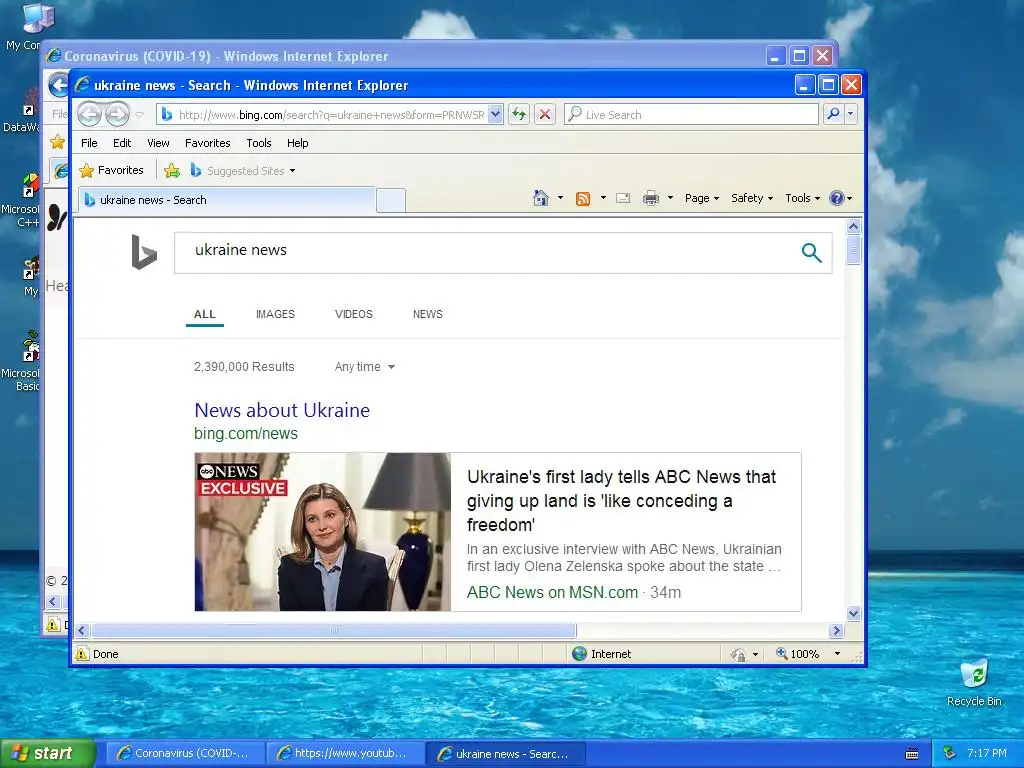Image resolution: width=1024 pixels, height=768 pixels.
Task: Click the 100% zoom level button
Action: click(797, 654)
